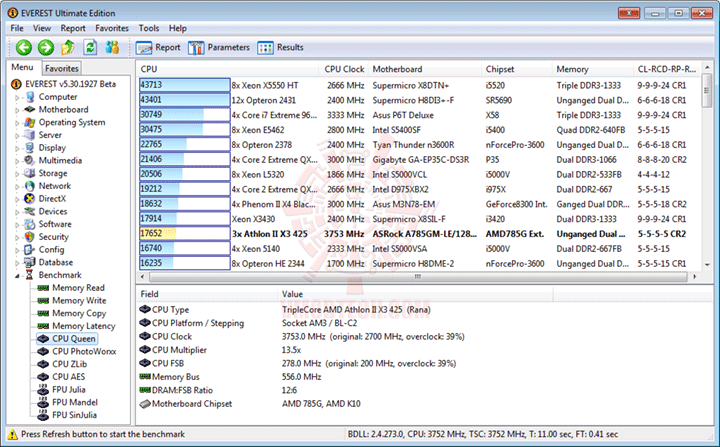This screenshot has height=447, width=720.
Task: Sort by the Memory column header
Action: click(x=592, y=69)
